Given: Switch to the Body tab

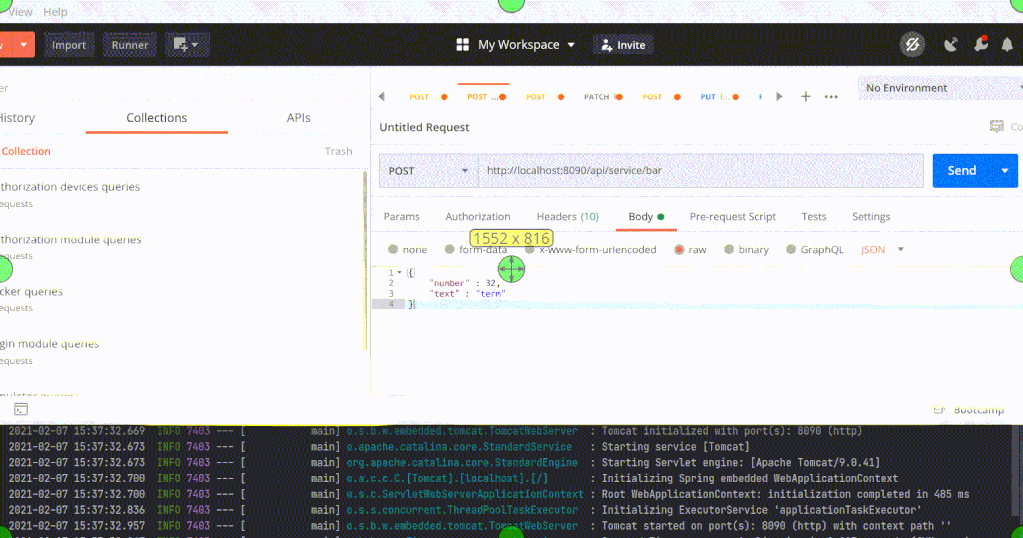Looking at the screenshot, I should [x=646, y=217].
